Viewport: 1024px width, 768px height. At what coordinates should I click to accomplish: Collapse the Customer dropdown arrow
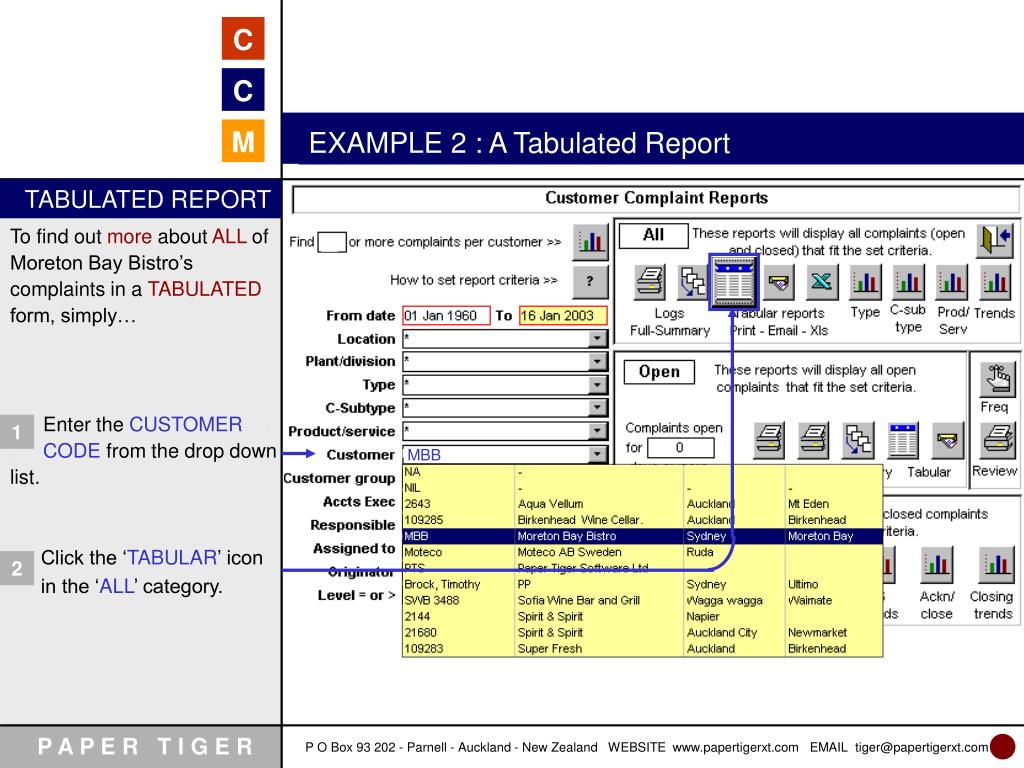click(x=597, y=455)
